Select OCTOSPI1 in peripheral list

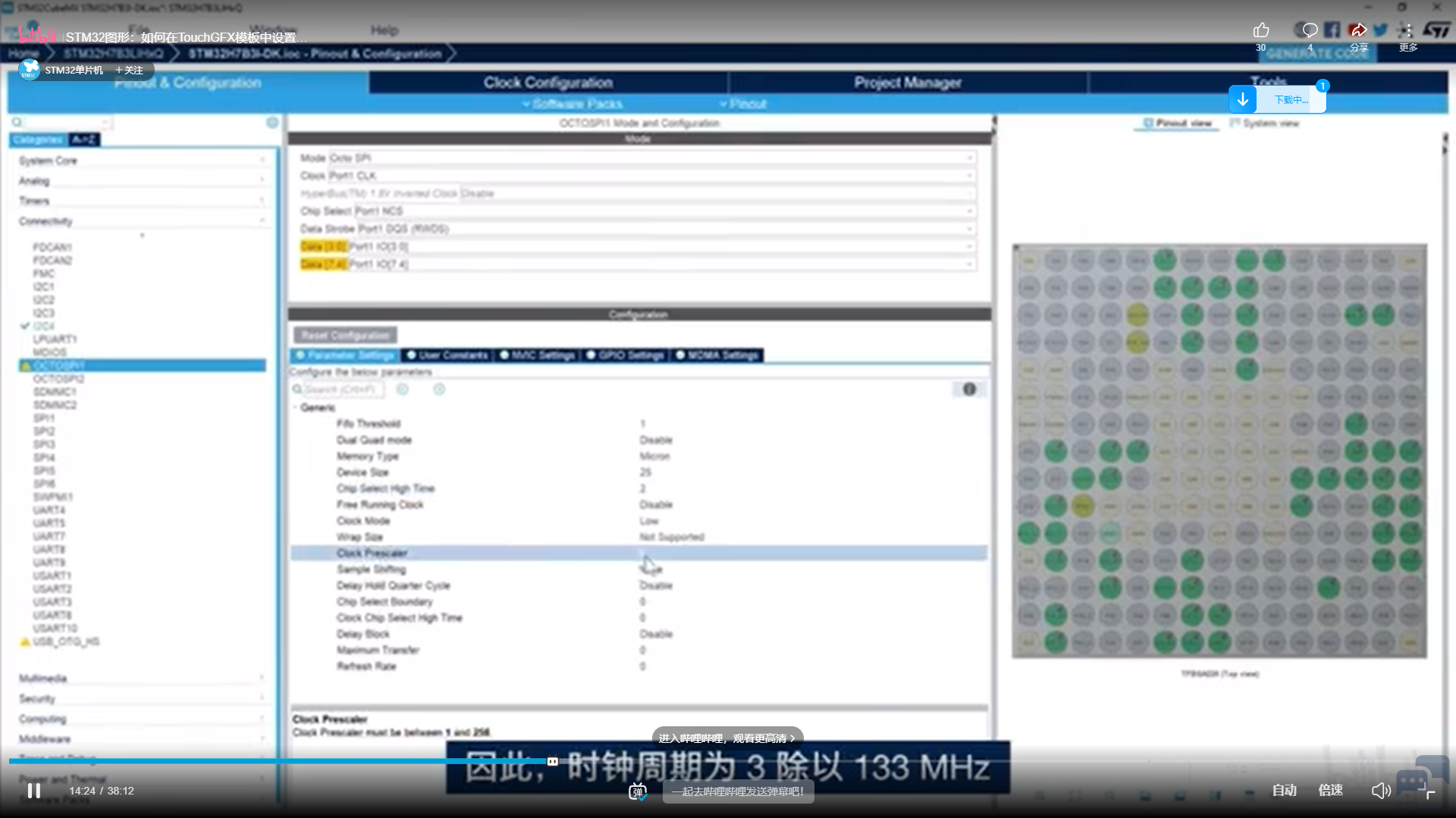click(142, 365)
